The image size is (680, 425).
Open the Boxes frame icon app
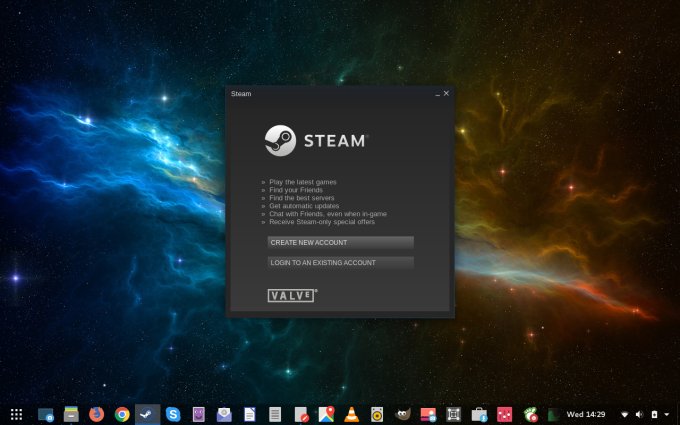point(454,414)
